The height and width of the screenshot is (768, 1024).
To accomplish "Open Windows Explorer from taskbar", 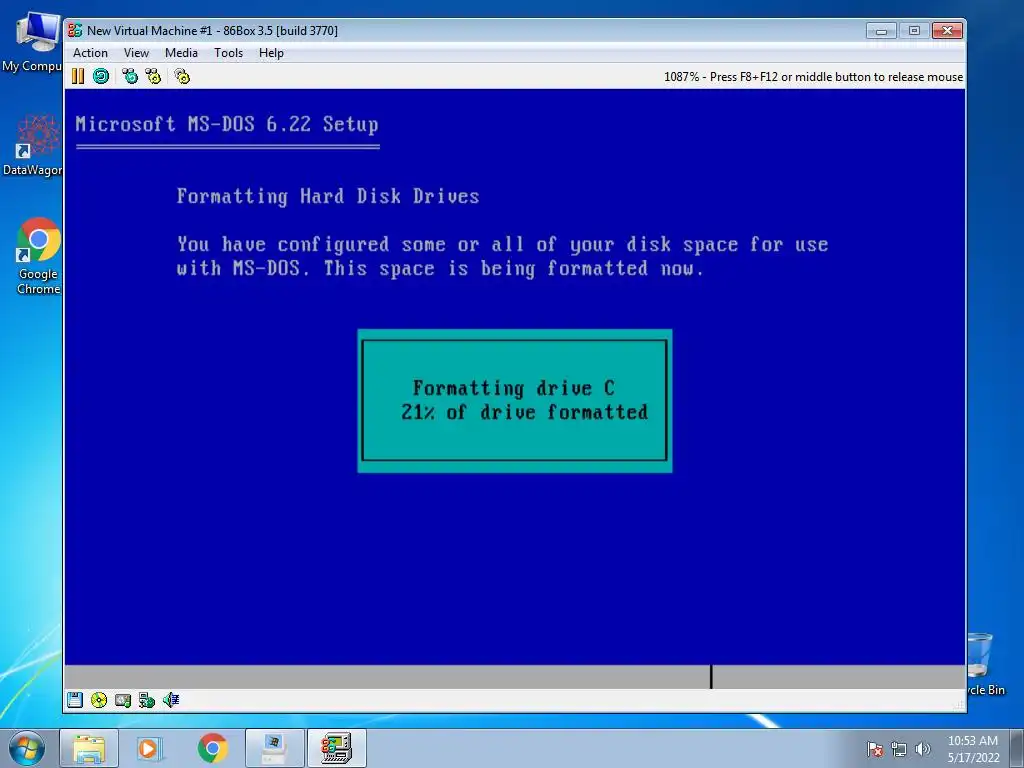I will click(89, 748).
